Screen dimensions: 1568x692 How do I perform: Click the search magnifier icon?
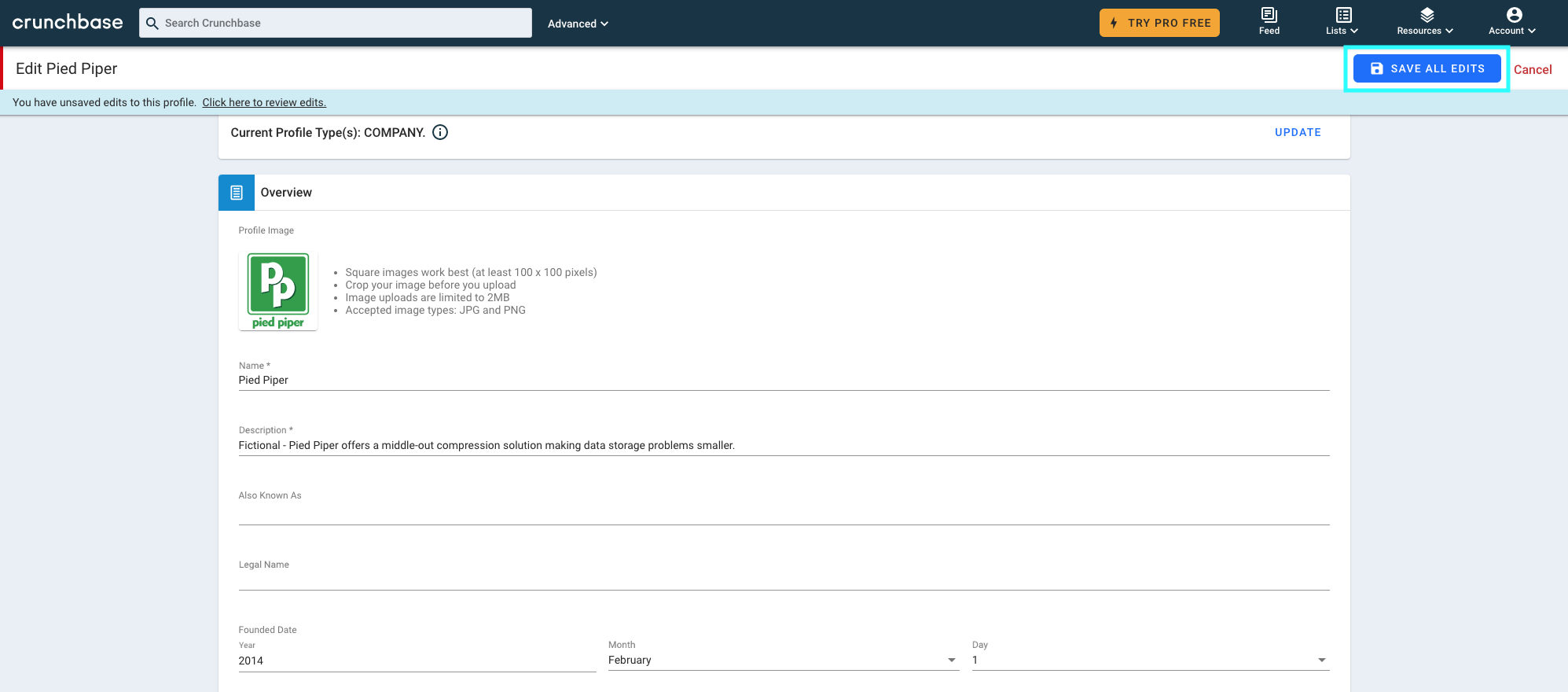coord(152,24)
